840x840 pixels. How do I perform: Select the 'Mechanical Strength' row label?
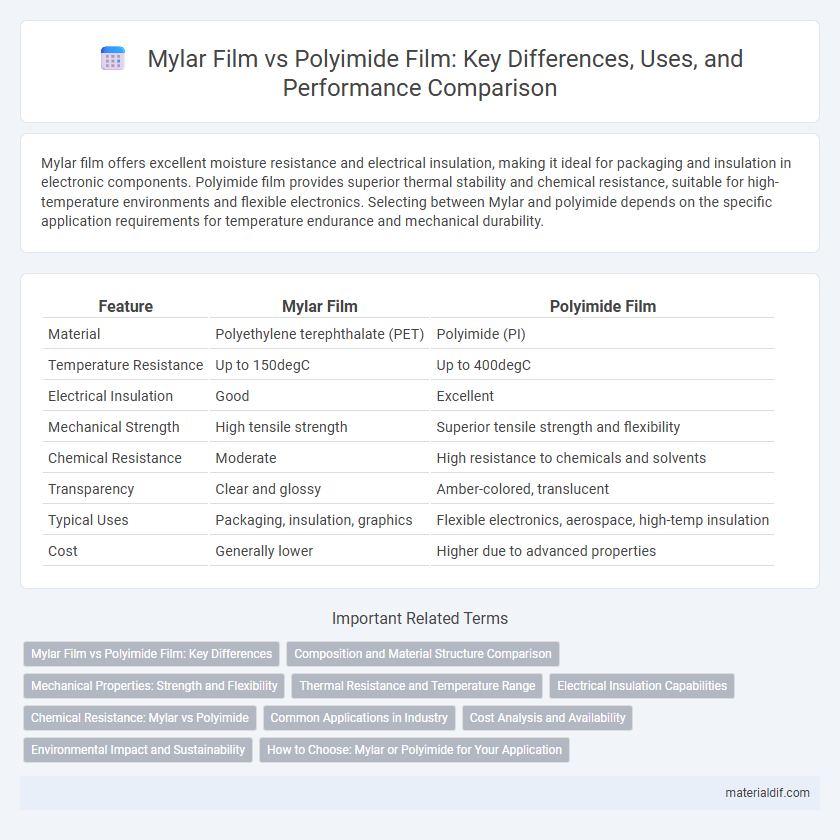114,428
